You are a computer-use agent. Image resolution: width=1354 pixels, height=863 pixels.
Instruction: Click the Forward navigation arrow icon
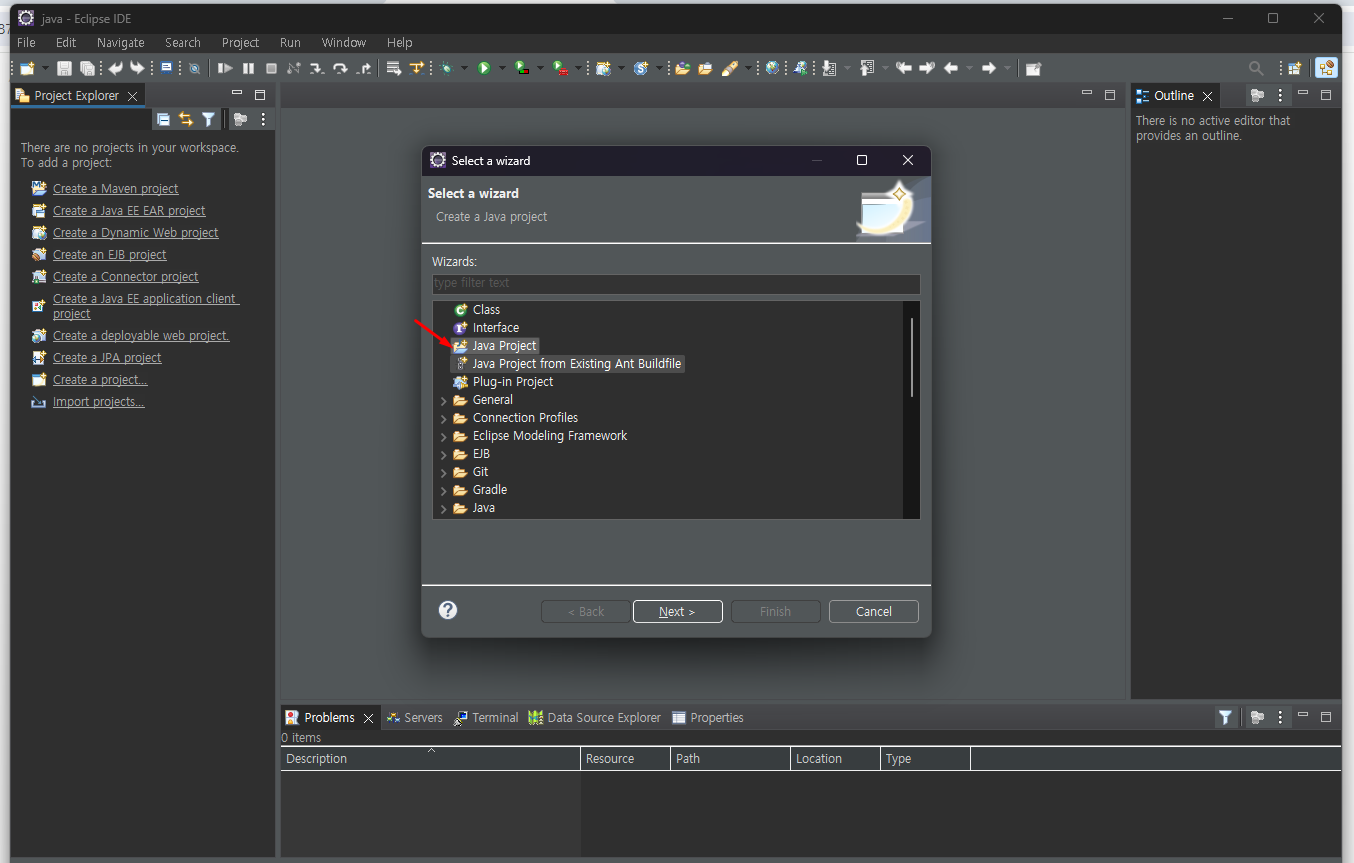[x=988, y=68]
